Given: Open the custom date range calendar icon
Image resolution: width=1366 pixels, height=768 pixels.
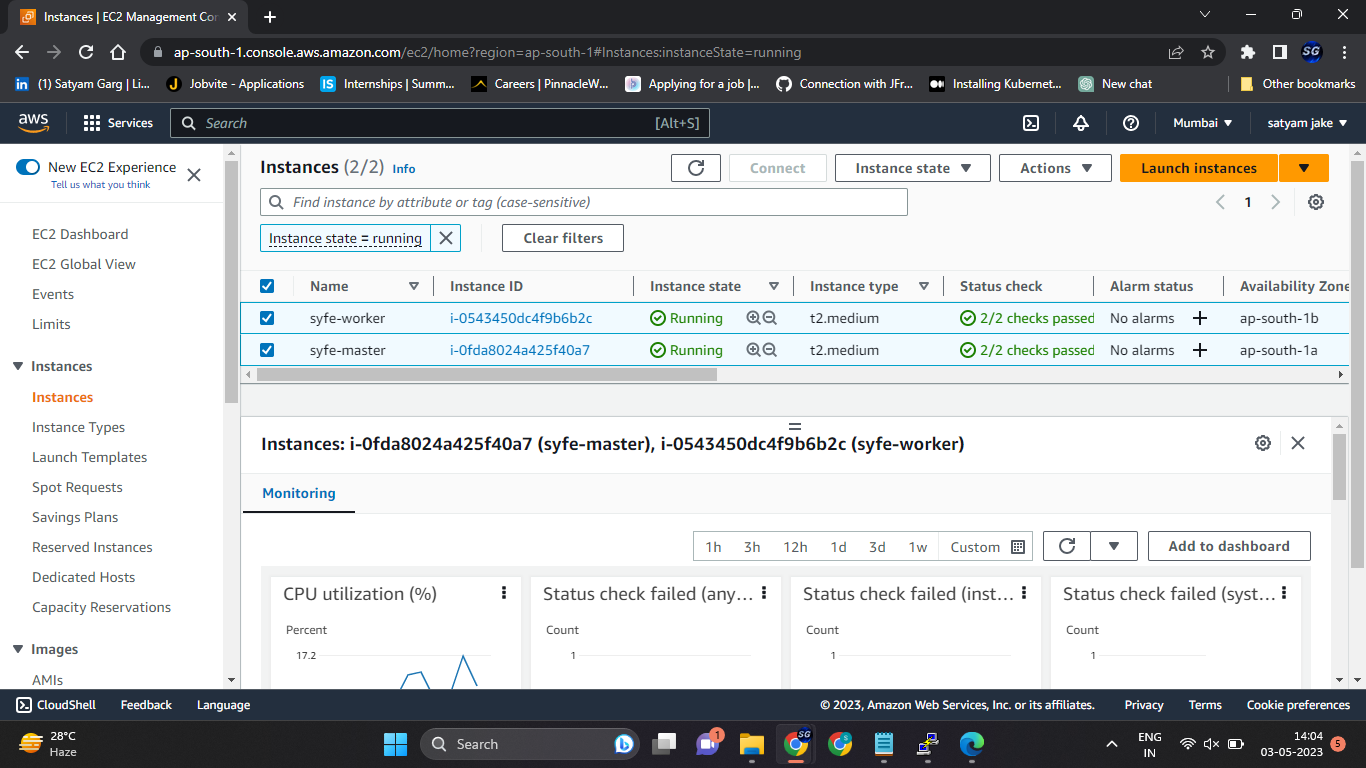Looking at the screenshot, I should click(1016, 546).
